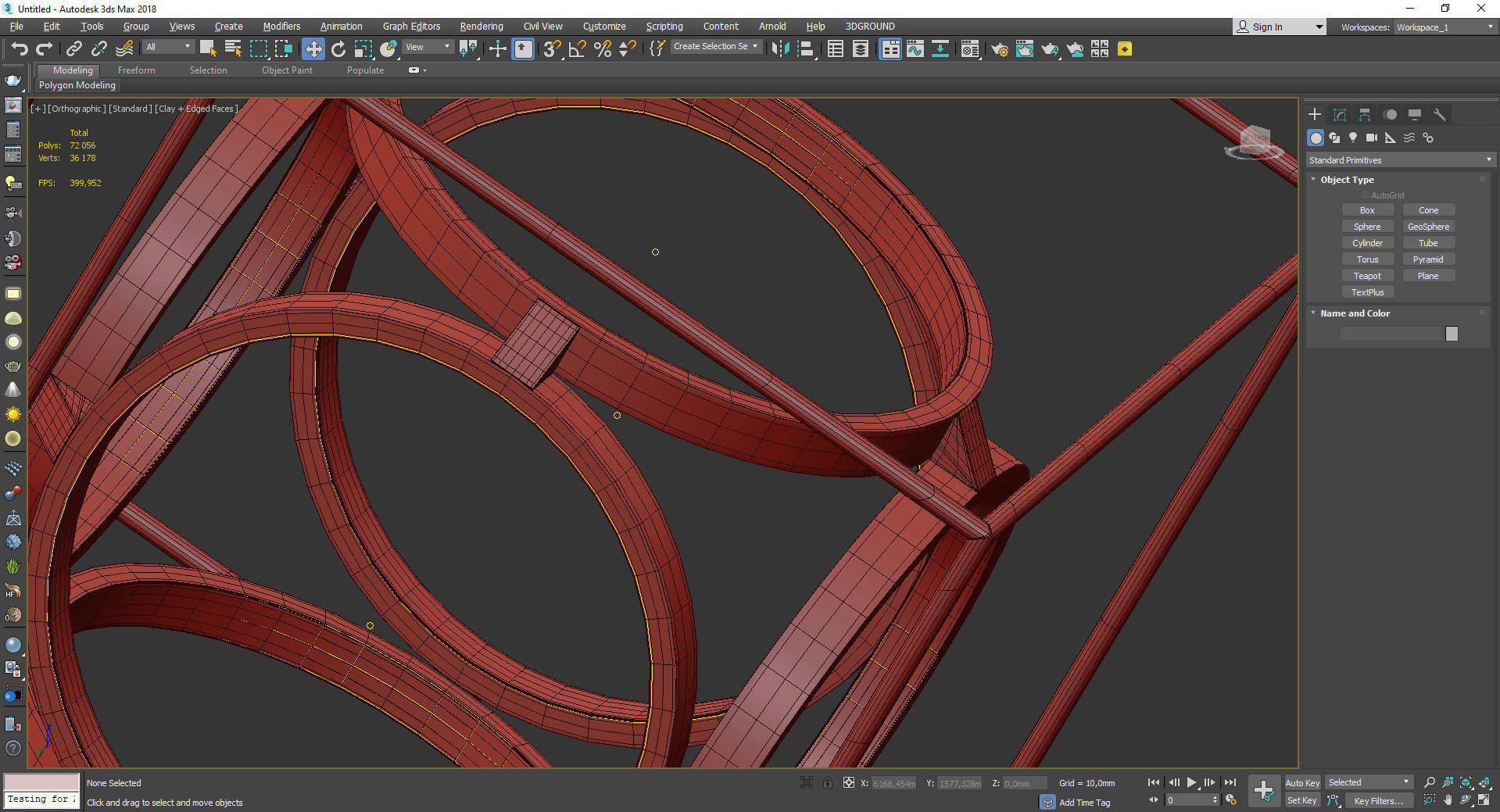Click the Cylinder primitive button
The width and height of the screenshot is (1500, 812).
pos(1367,243)
